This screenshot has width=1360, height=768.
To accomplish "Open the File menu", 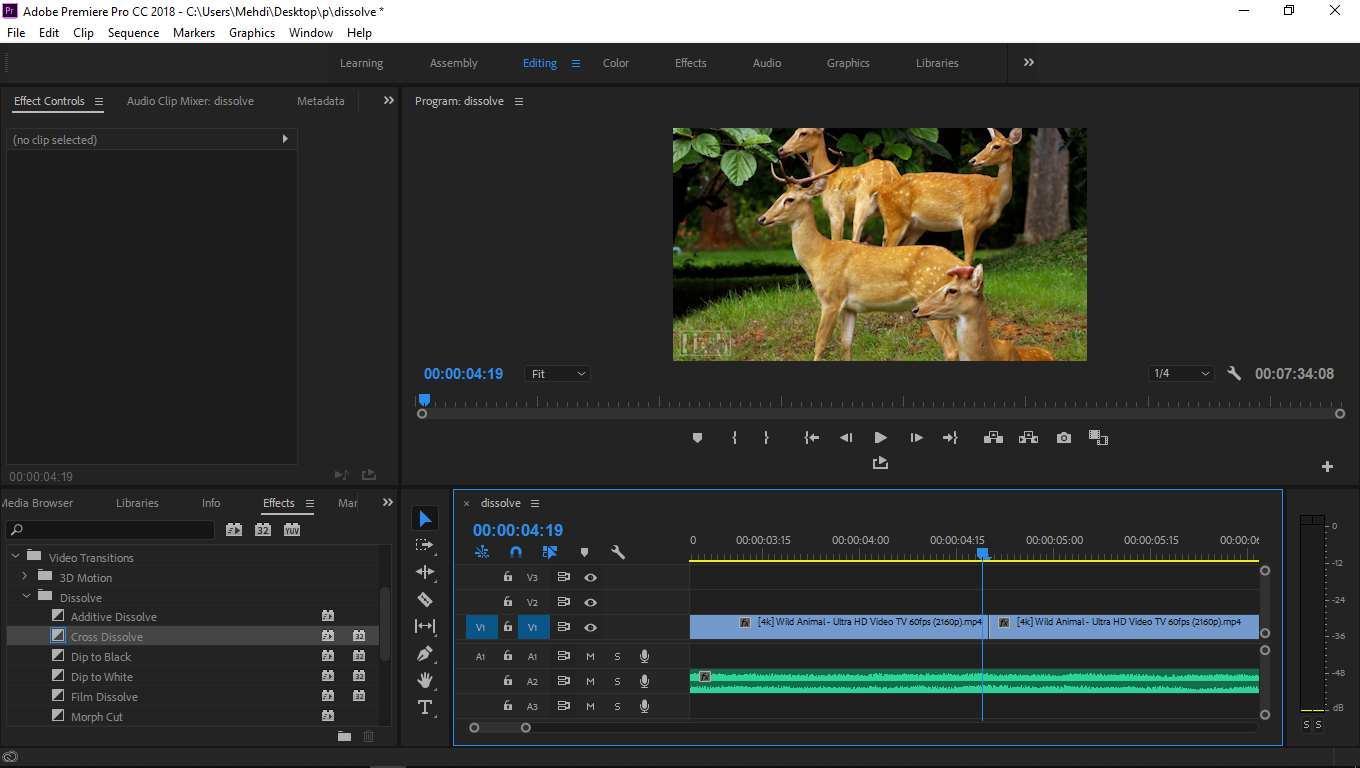I will coord(16,32).
